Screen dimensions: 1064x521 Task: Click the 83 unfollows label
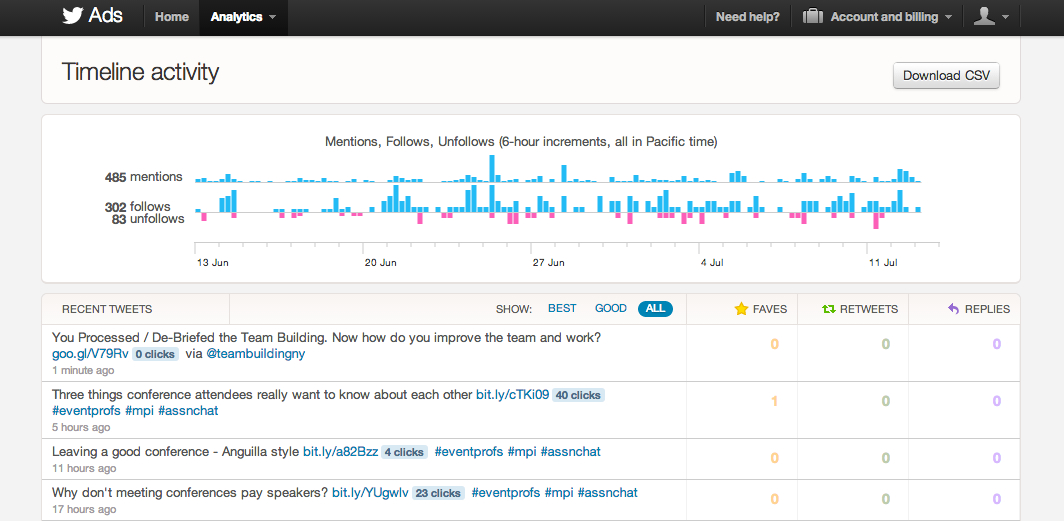click(148, 219)
